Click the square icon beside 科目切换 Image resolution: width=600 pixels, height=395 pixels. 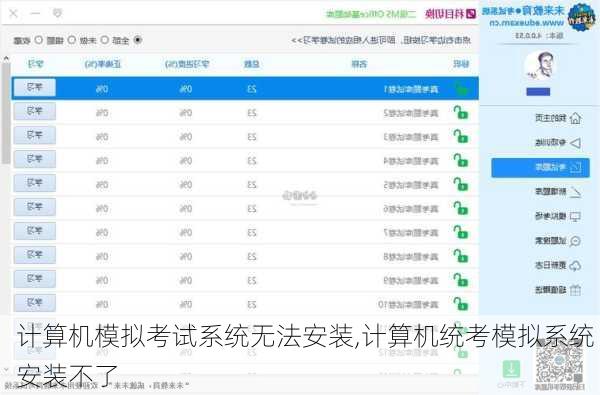click(x=471, y=14)
